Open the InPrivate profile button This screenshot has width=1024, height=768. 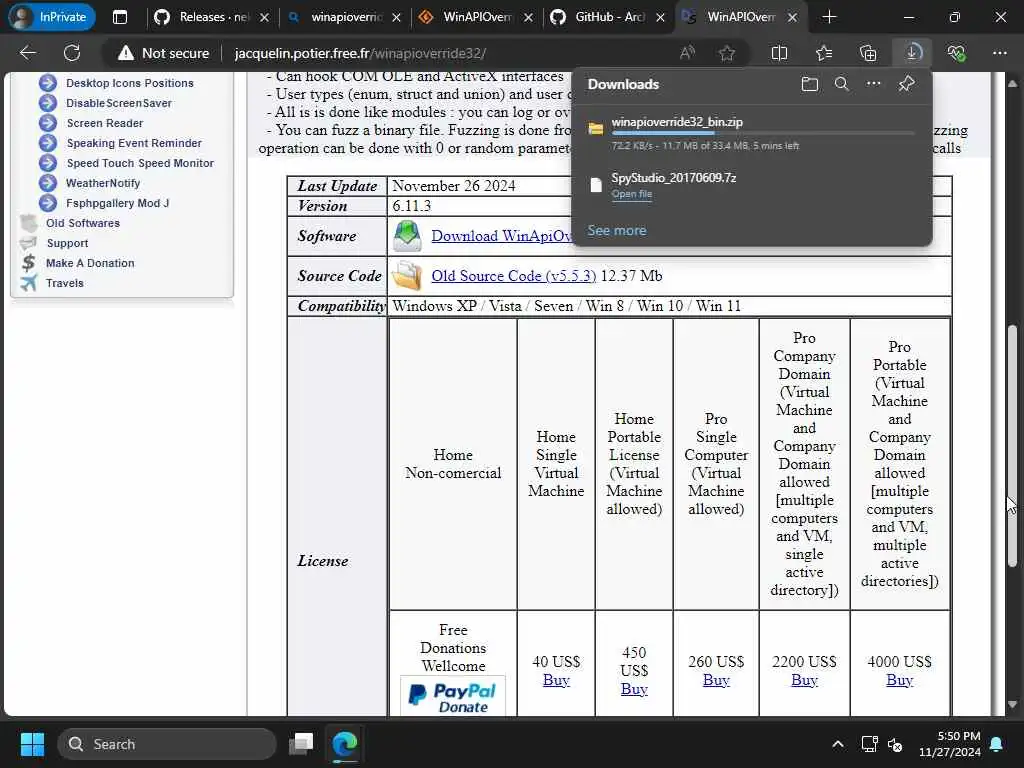pos(52,17)
